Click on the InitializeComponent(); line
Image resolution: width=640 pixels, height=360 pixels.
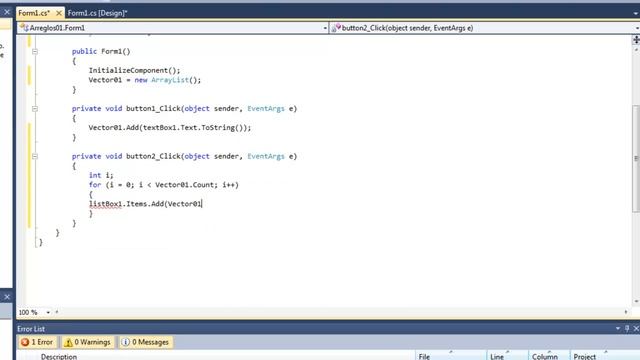134,71
